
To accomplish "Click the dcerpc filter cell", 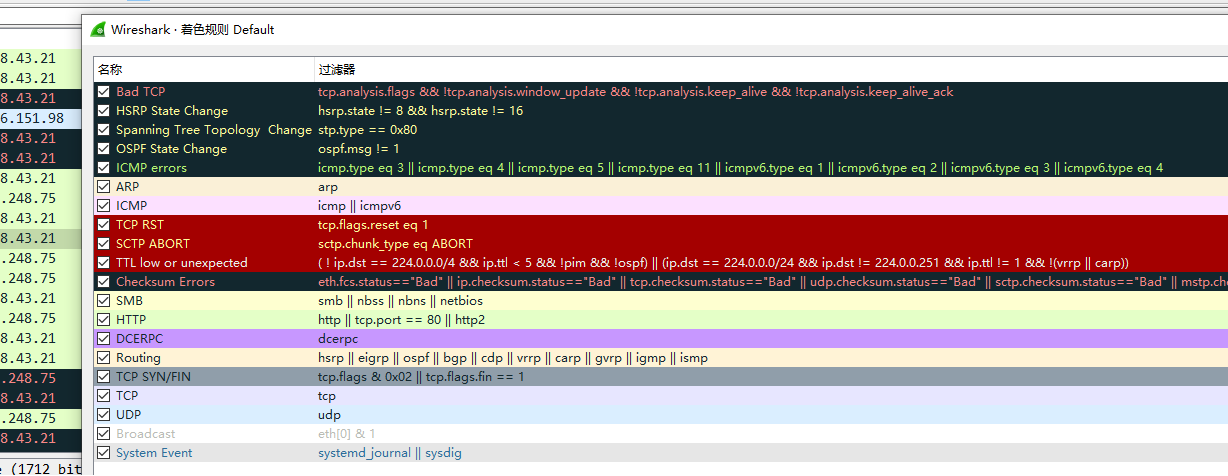I will [337, 339].
